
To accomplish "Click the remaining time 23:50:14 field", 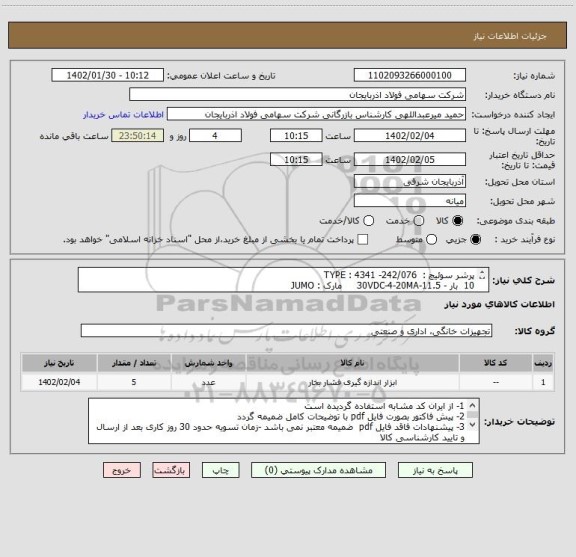I will [138, 136].
